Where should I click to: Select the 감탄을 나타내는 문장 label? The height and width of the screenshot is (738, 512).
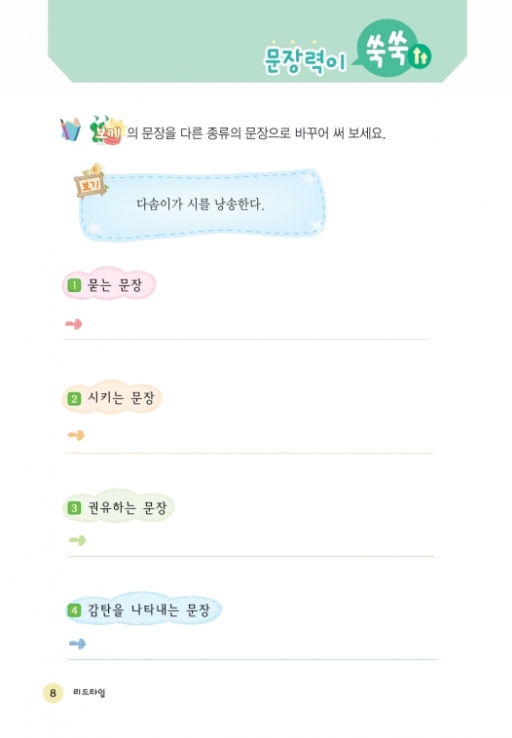(x=149, y=610)
